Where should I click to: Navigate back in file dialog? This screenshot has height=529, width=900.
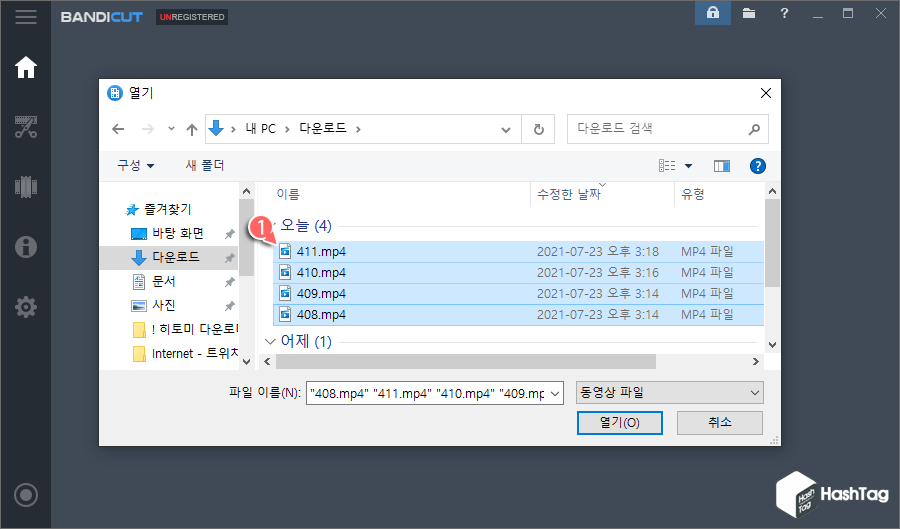[118, 129]
